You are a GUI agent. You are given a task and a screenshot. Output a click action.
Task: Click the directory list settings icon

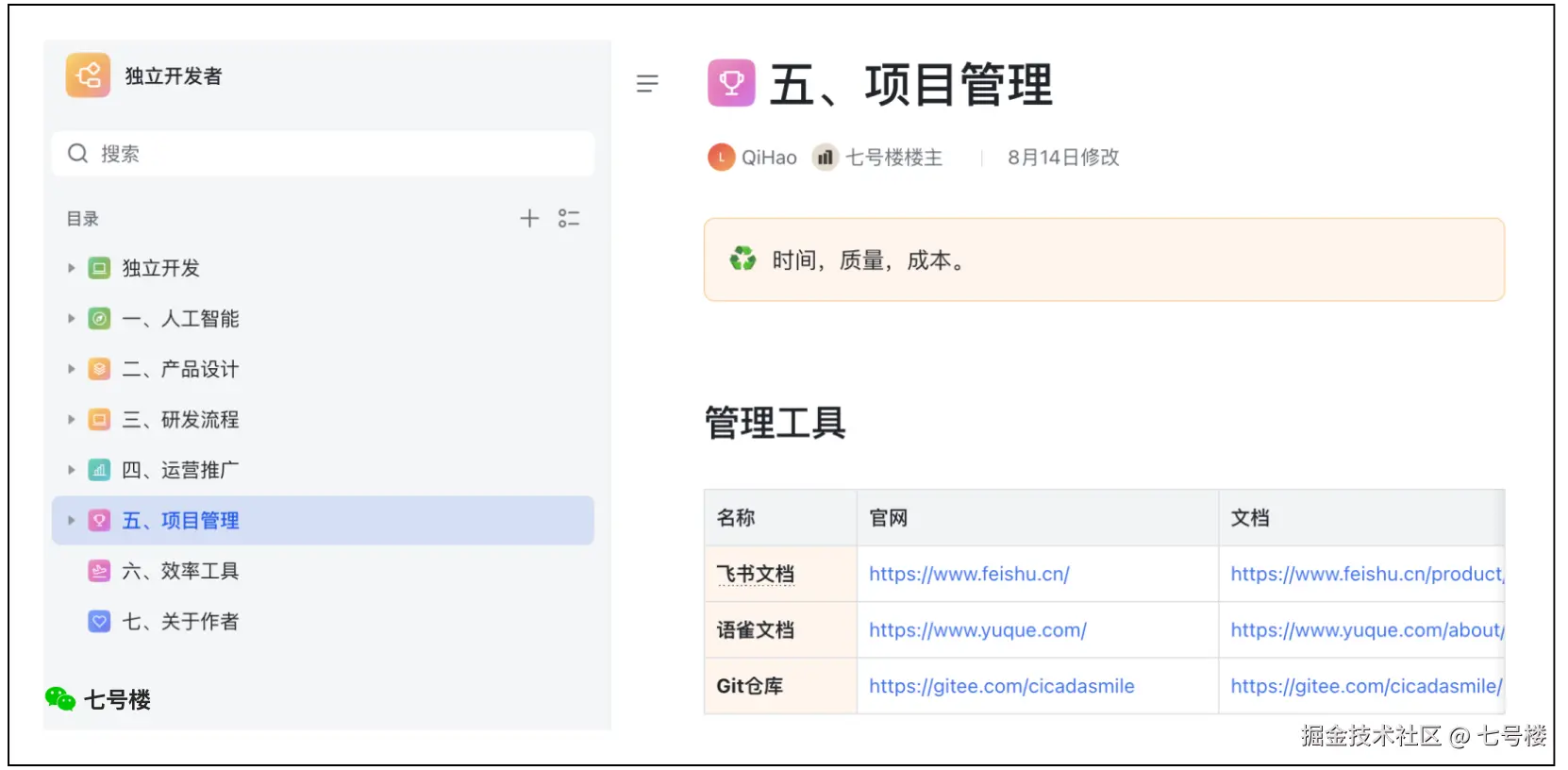point(569,219)
